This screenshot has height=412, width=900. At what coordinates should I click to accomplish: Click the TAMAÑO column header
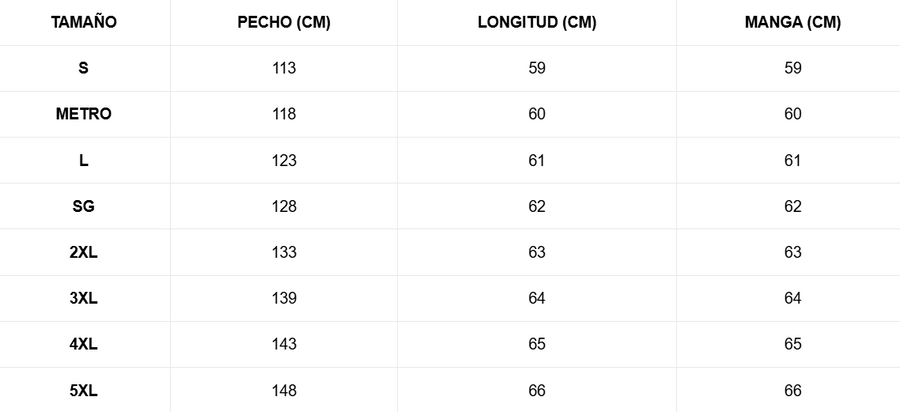coord(84,23)
